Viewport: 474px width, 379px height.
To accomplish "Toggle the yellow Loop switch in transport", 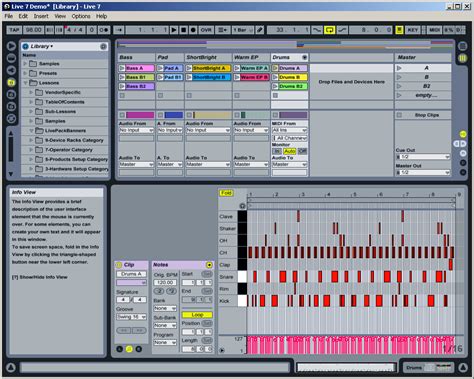I will pos(329,30).
